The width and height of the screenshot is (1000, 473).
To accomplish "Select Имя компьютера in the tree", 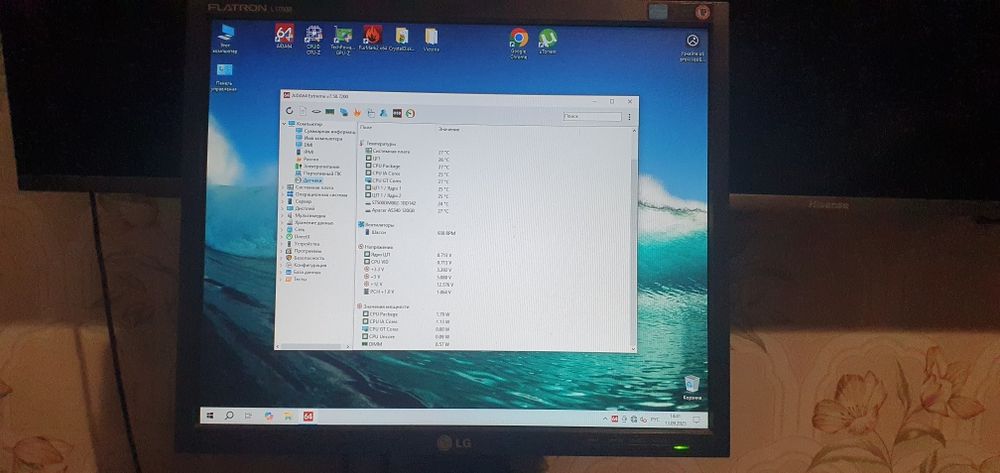I will click(x=319, y=138).
